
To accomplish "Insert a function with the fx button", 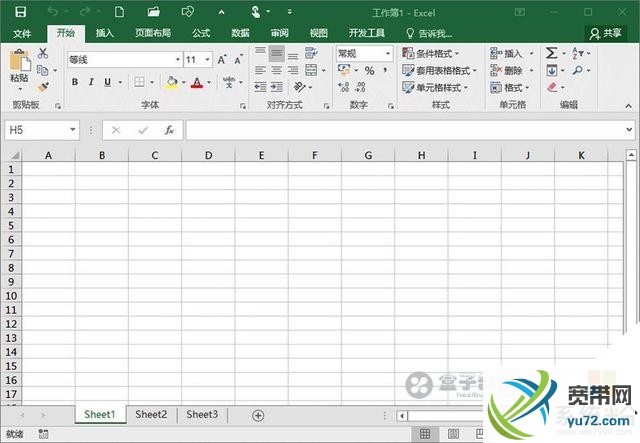I will 169,130.
